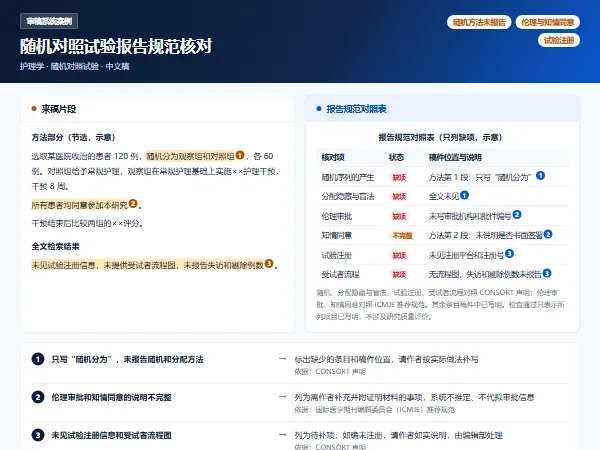Click the 稿件位置与说明 column header
The width and height of the screenshot is (600, 450).
click(455, 157)
